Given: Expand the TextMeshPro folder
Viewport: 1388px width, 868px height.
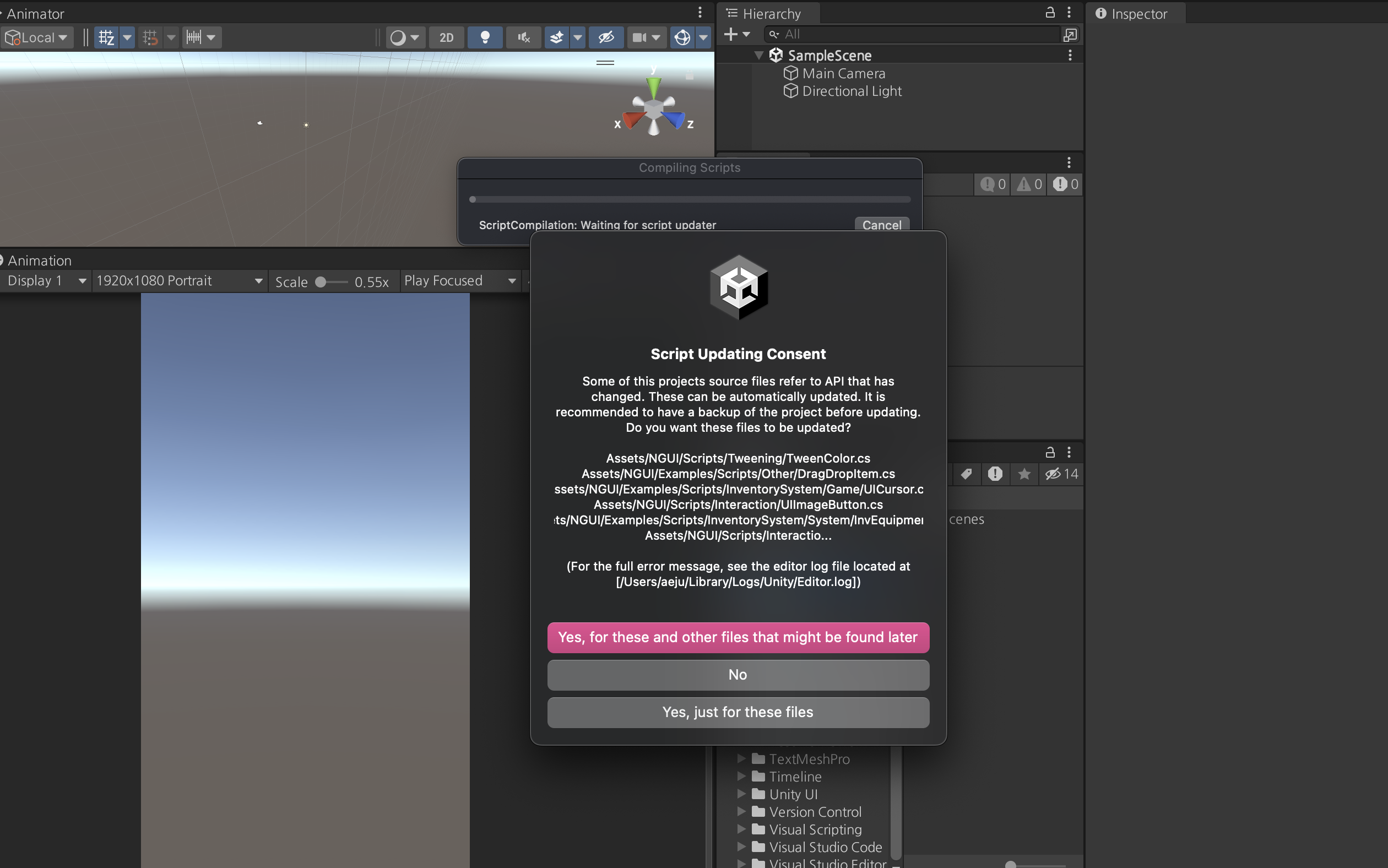Looking at the screenshot, I should point(741,759).
